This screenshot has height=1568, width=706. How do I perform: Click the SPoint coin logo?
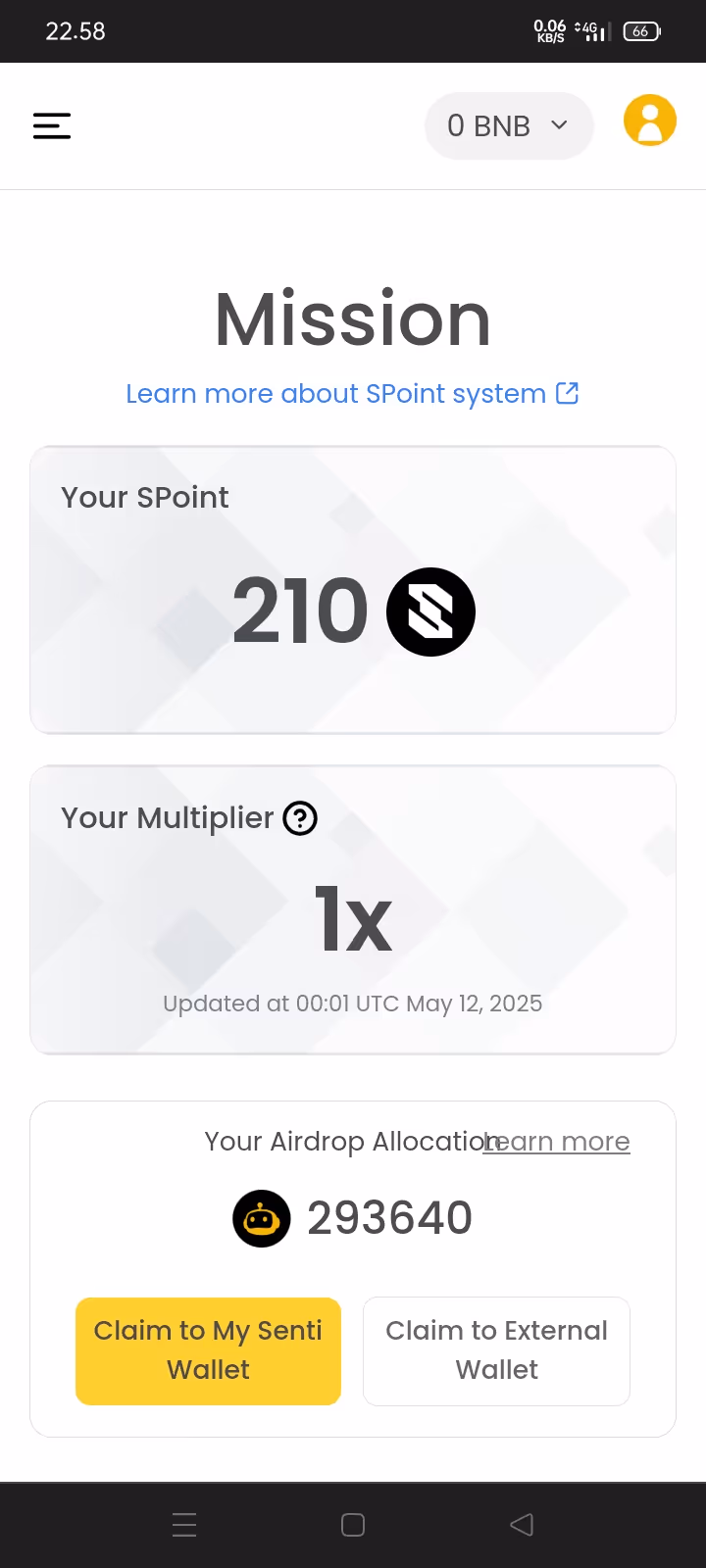430,612
